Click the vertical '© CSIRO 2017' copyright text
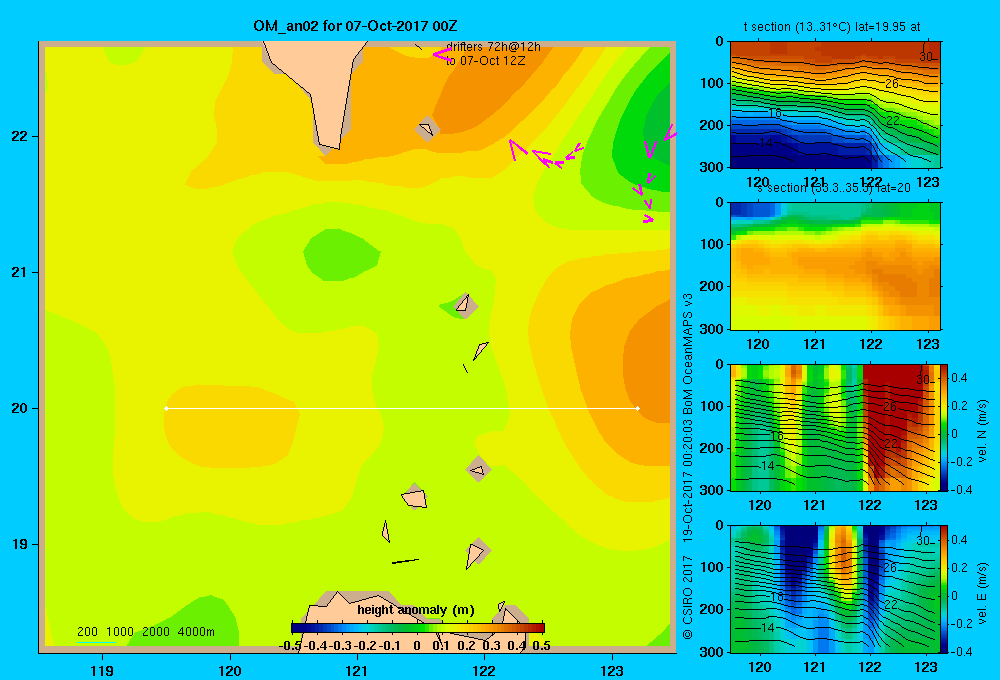 click(688, 597)
